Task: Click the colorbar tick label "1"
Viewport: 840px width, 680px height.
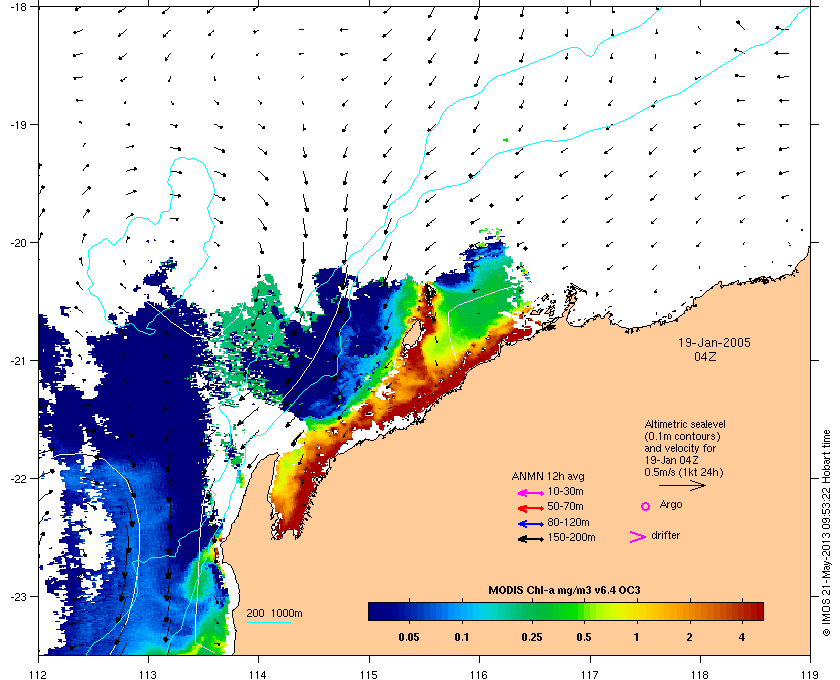Action: pos(636,638)
